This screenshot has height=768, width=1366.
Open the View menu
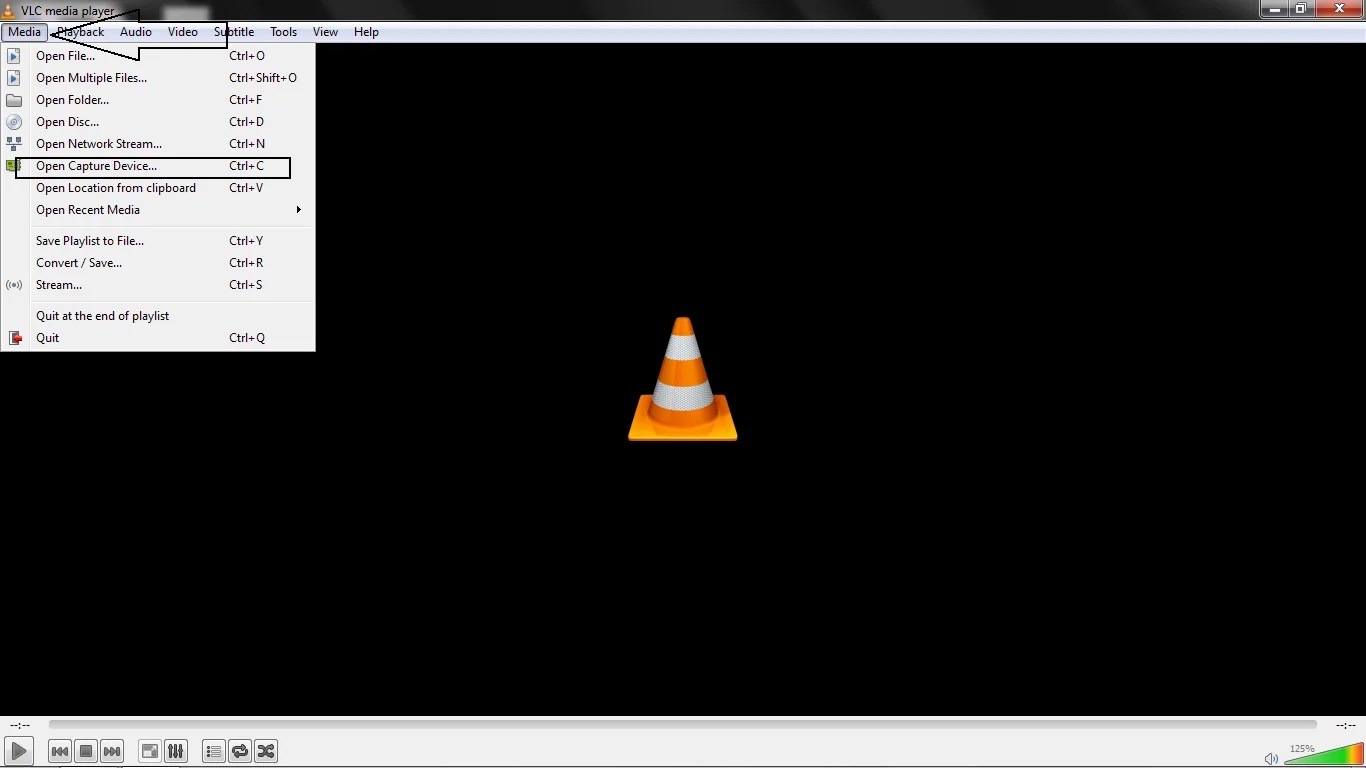coord(325,32)
